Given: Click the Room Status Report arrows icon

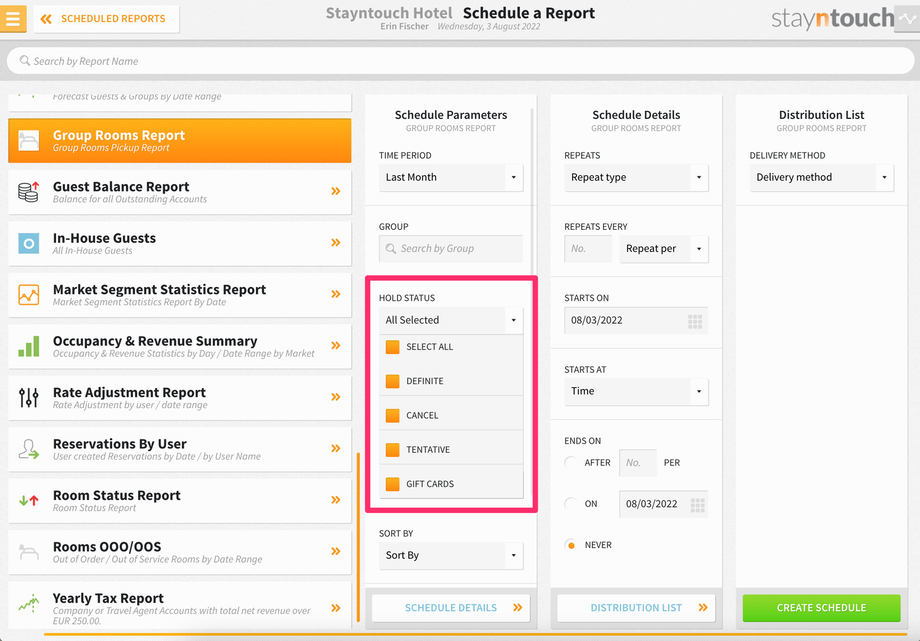Looking at the screenshot, I should (x=29, y=501).
